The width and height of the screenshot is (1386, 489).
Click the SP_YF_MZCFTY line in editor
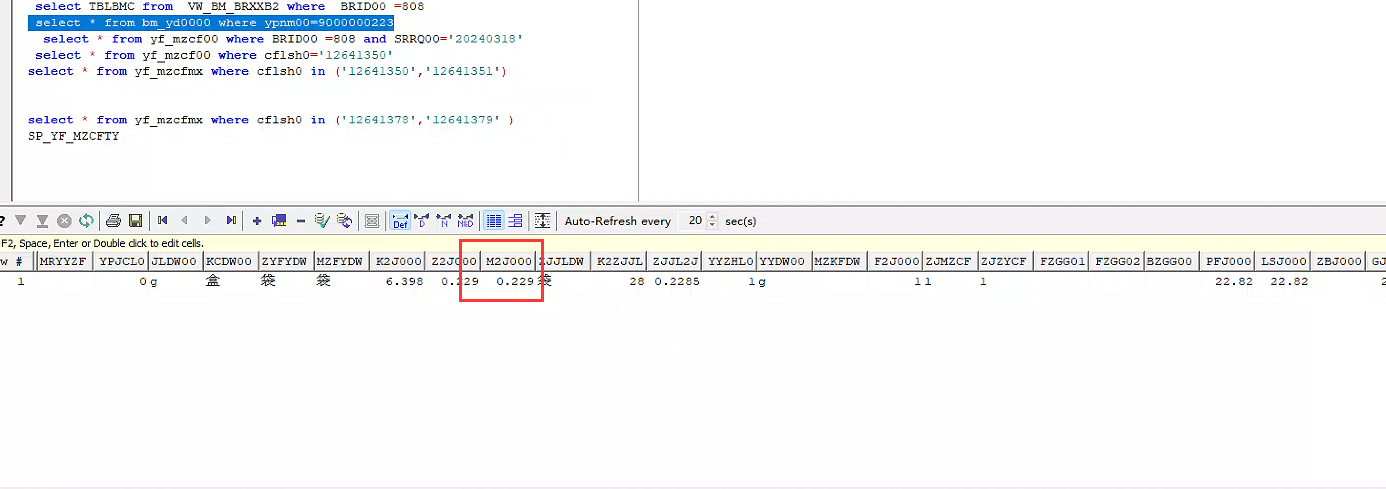(73, 136)
